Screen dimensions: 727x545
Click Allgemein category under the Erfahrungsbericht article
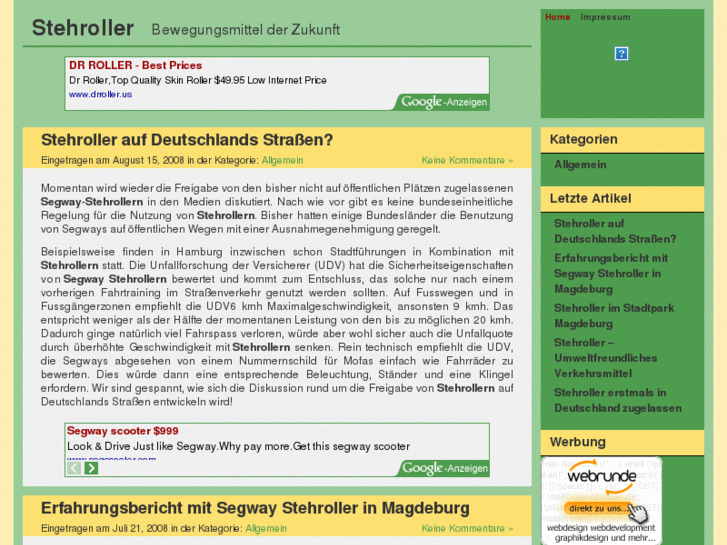click(266, 528)
